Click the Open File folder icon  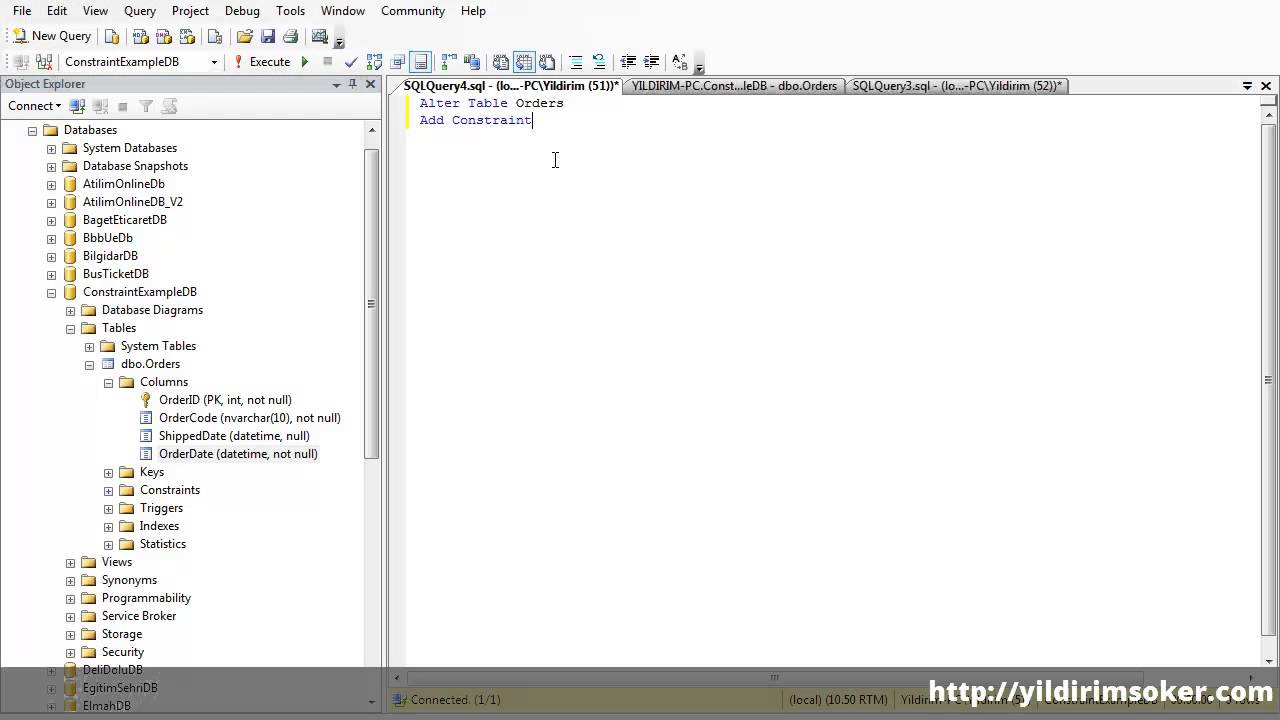pos(244,36)
